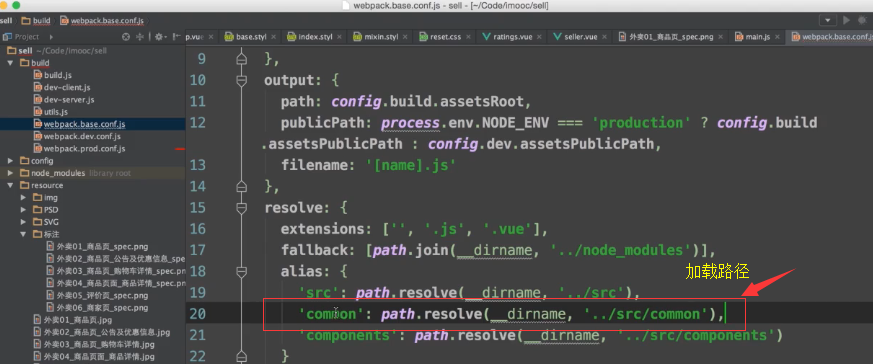Click scroll-from-source target icon in Project panel
The height and width of the screenshot is (364, 873).
tap(126, 37)
